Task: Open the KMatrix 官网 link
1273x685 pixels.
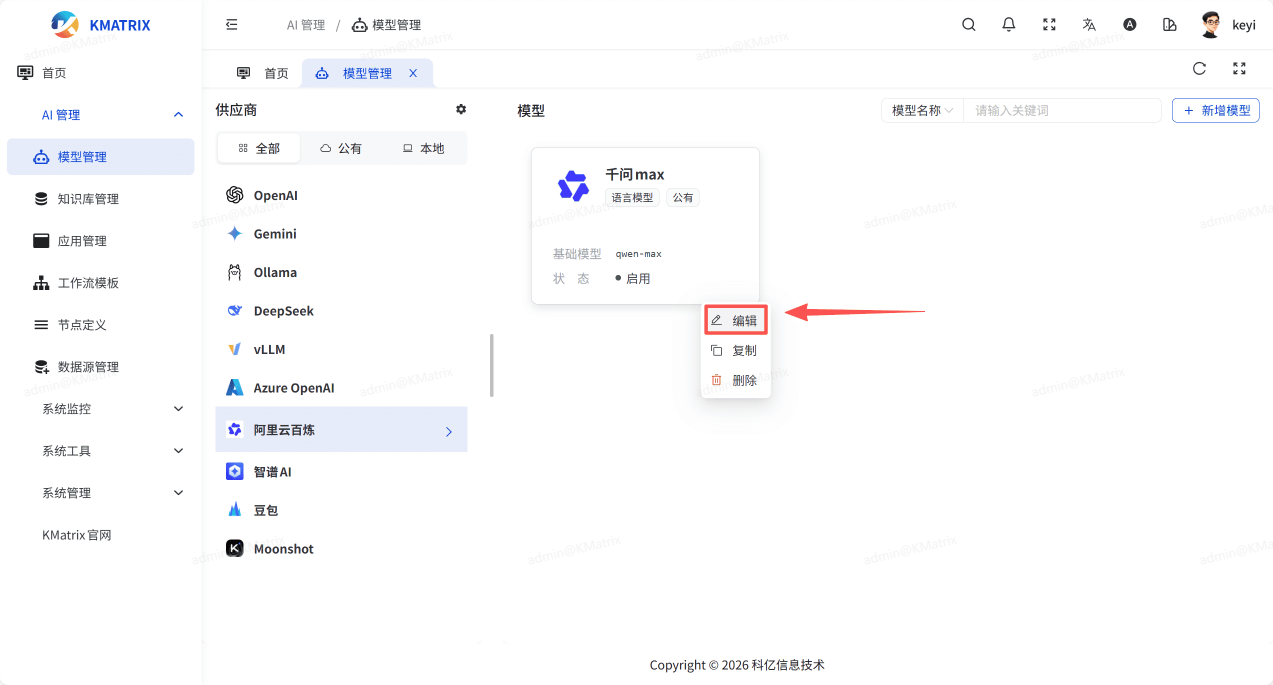Action: pyautogui.click(x=77, y=535)
